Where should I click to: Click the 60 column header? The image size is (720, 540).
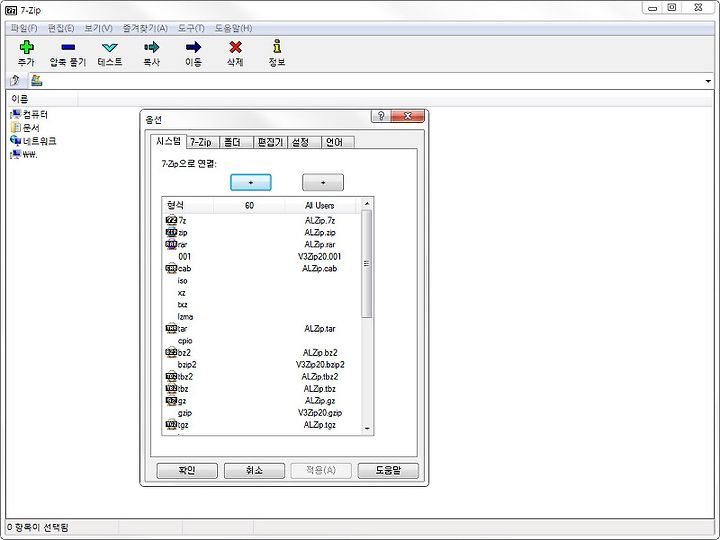pyautogui.click(x=249, y=205)
